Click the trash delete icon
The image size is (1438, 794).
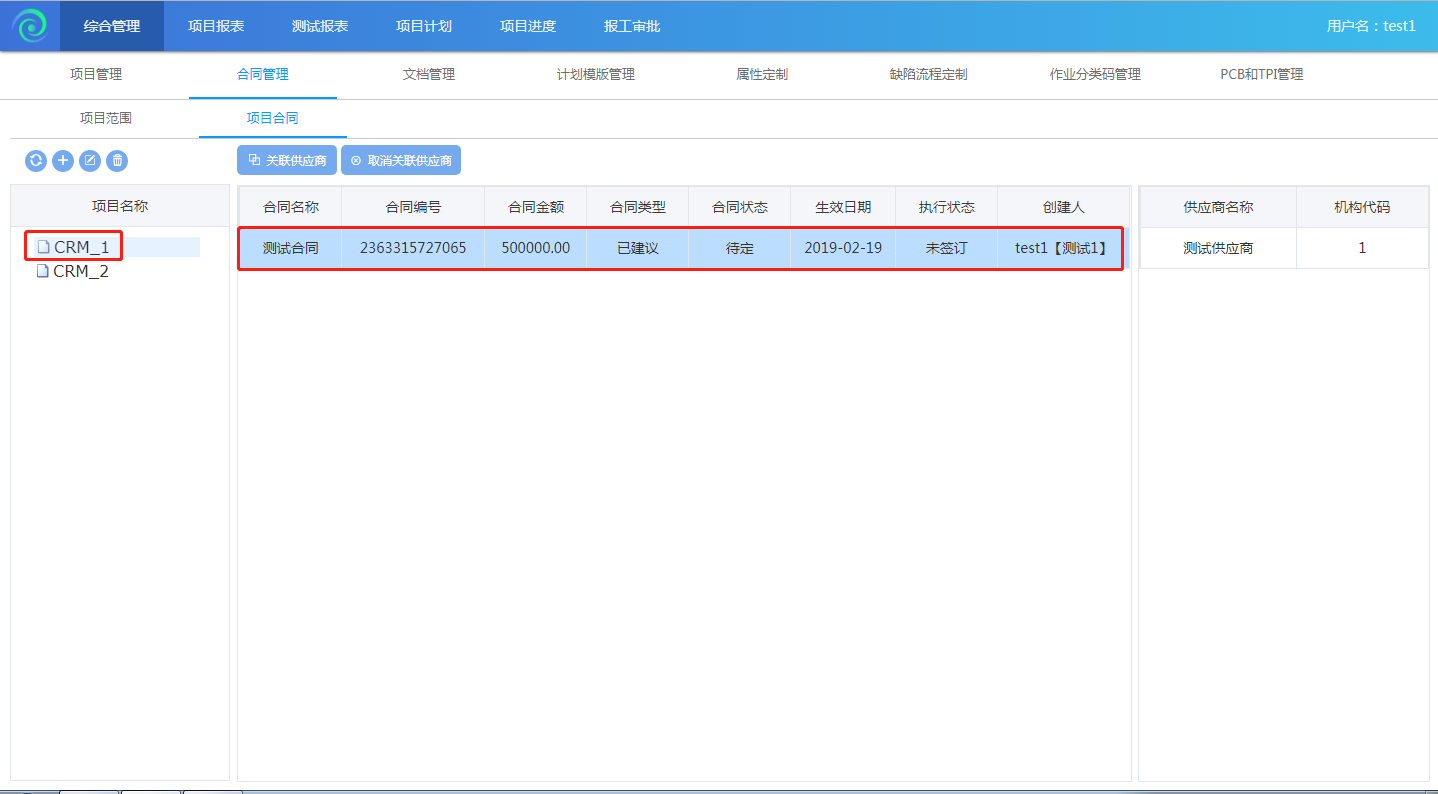click(x=117, y=161)
